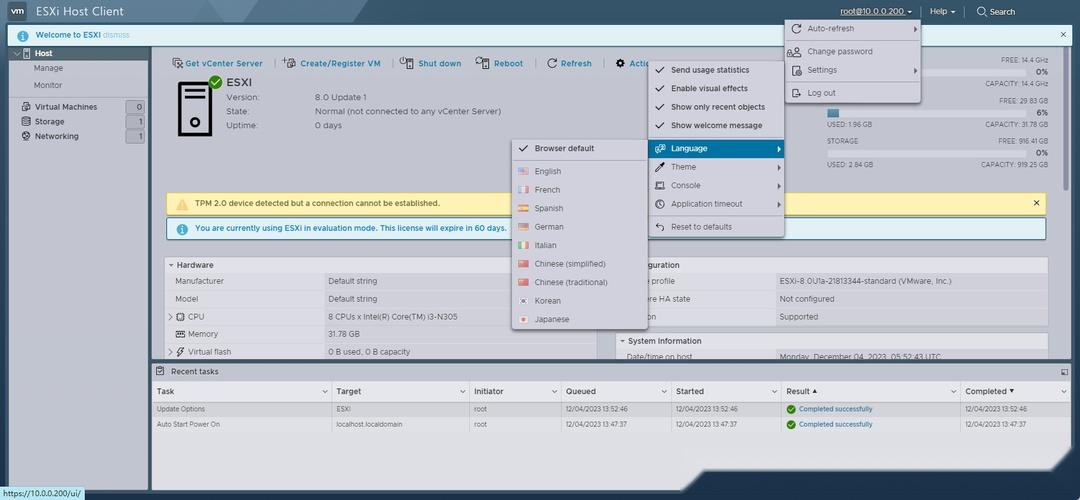
Task: Expand the CPU hardware row
Action: tap(170, 317)
